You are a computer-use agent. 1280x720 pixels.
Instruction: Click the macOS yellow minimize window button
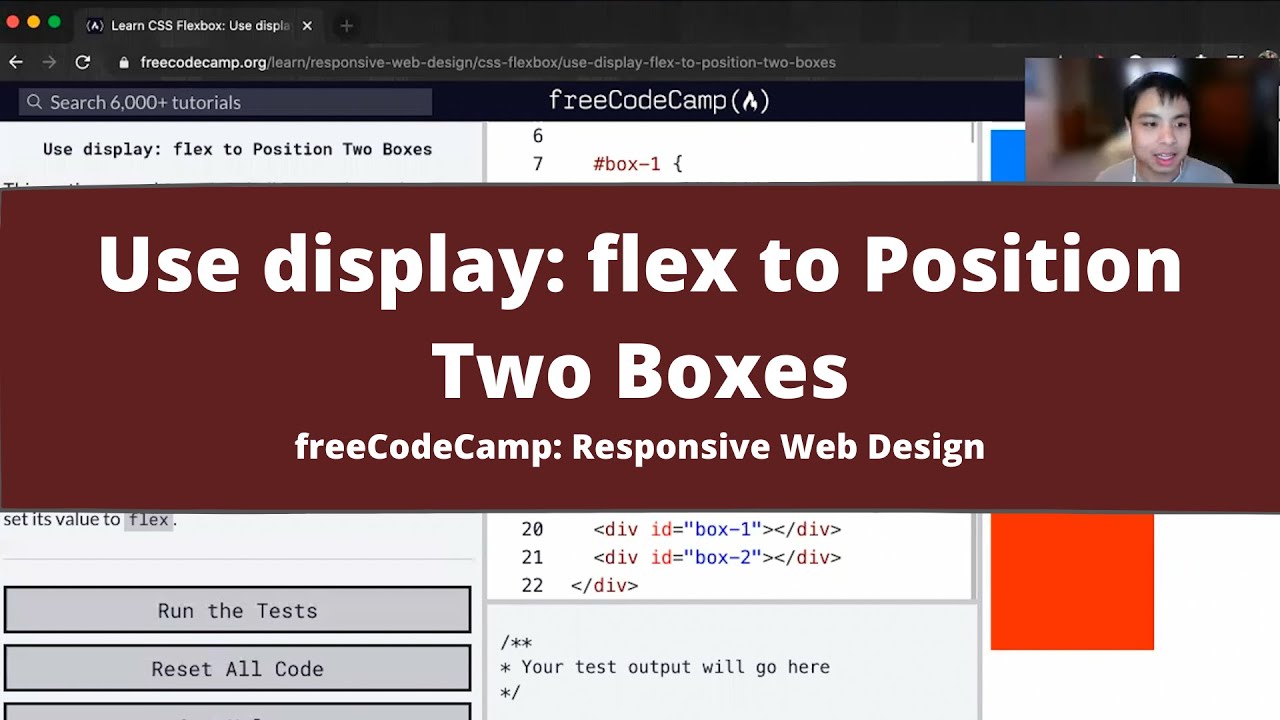click(x=33, y=22)
